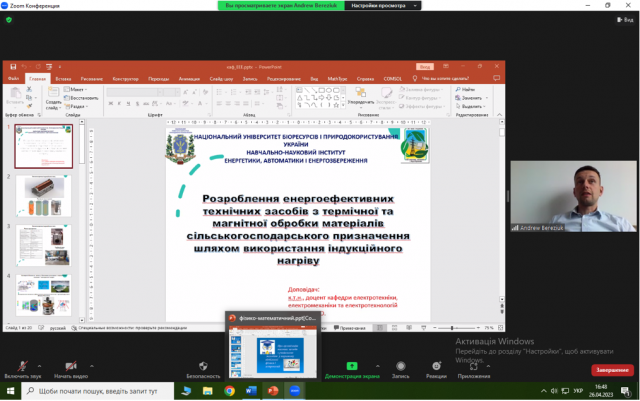The width and height of the screenshot is (640, 401).
Task: Click the Save icon in PowerPoint title bar
Action: coord(13,67)
